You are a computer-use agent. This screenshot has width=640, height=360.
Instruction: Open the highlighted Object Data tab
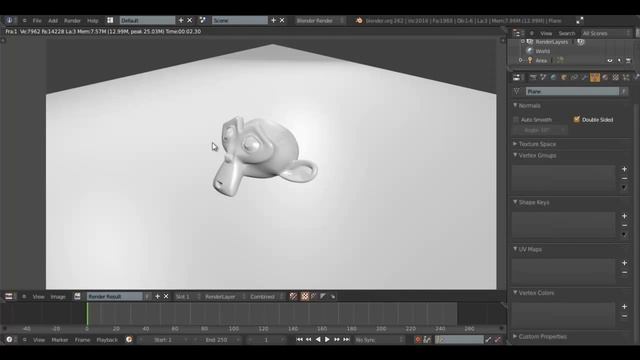[x=595, y=77]
